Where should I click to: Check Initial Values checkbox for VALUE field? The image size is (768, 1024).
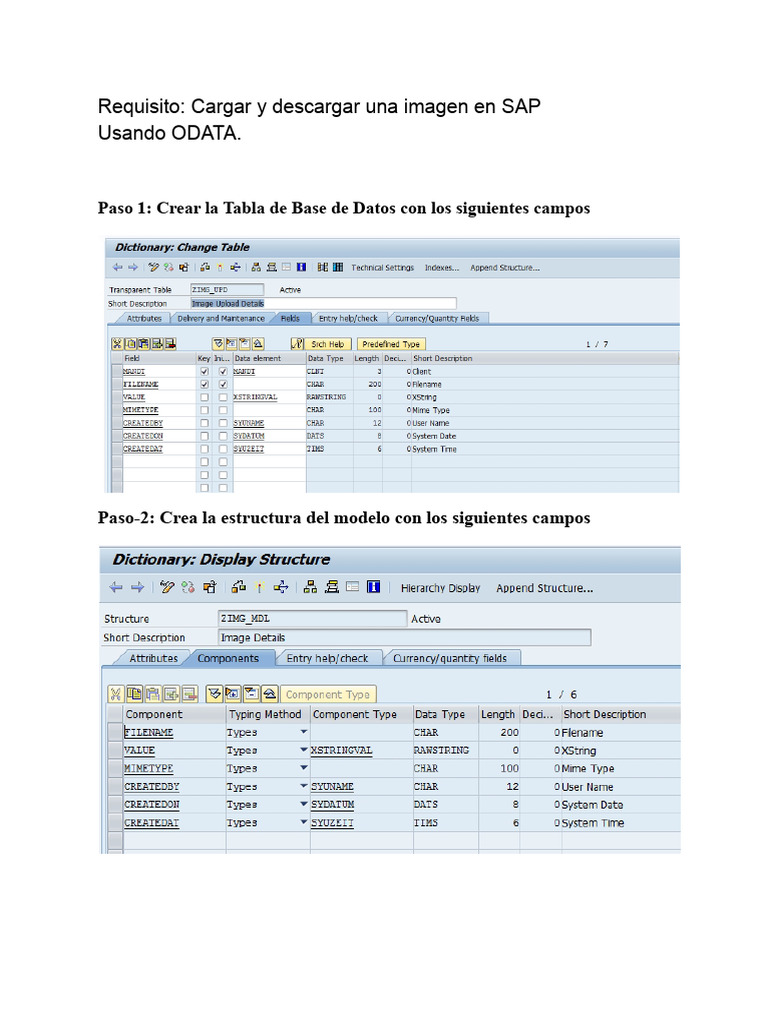(x=223, y=397)
